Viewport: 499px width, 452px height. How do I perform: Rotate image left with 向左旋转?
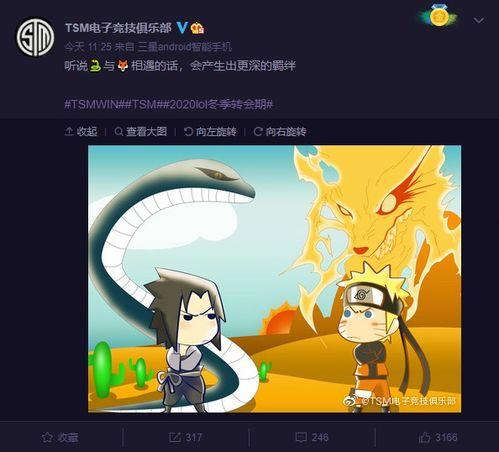(x=210, y=132)
